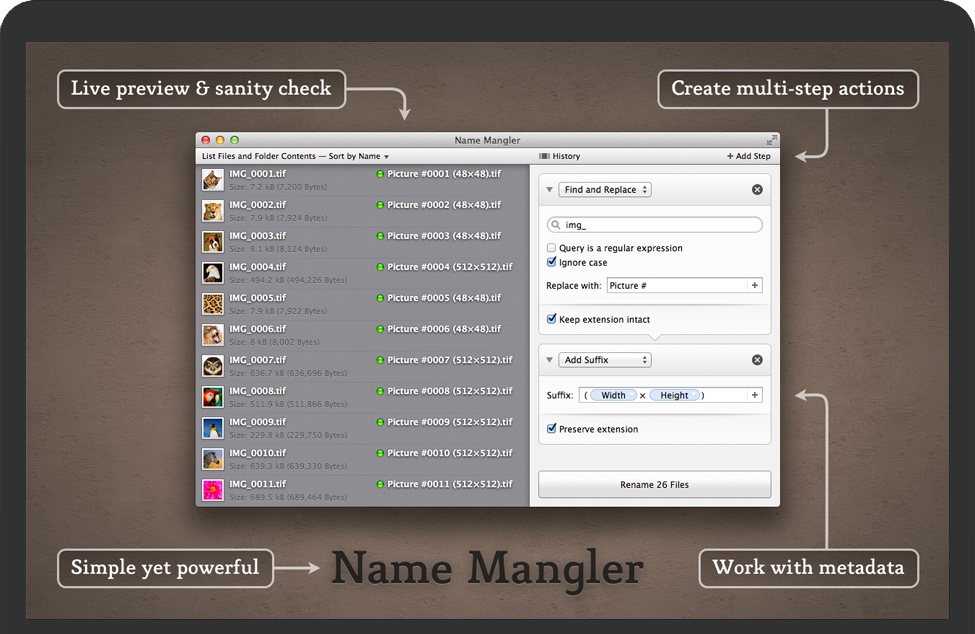Image resolution: width=975 pixels, height=634 pixels.
Task: Open the Add Suffix step type dropdown
Action: (x=604, y=359)
